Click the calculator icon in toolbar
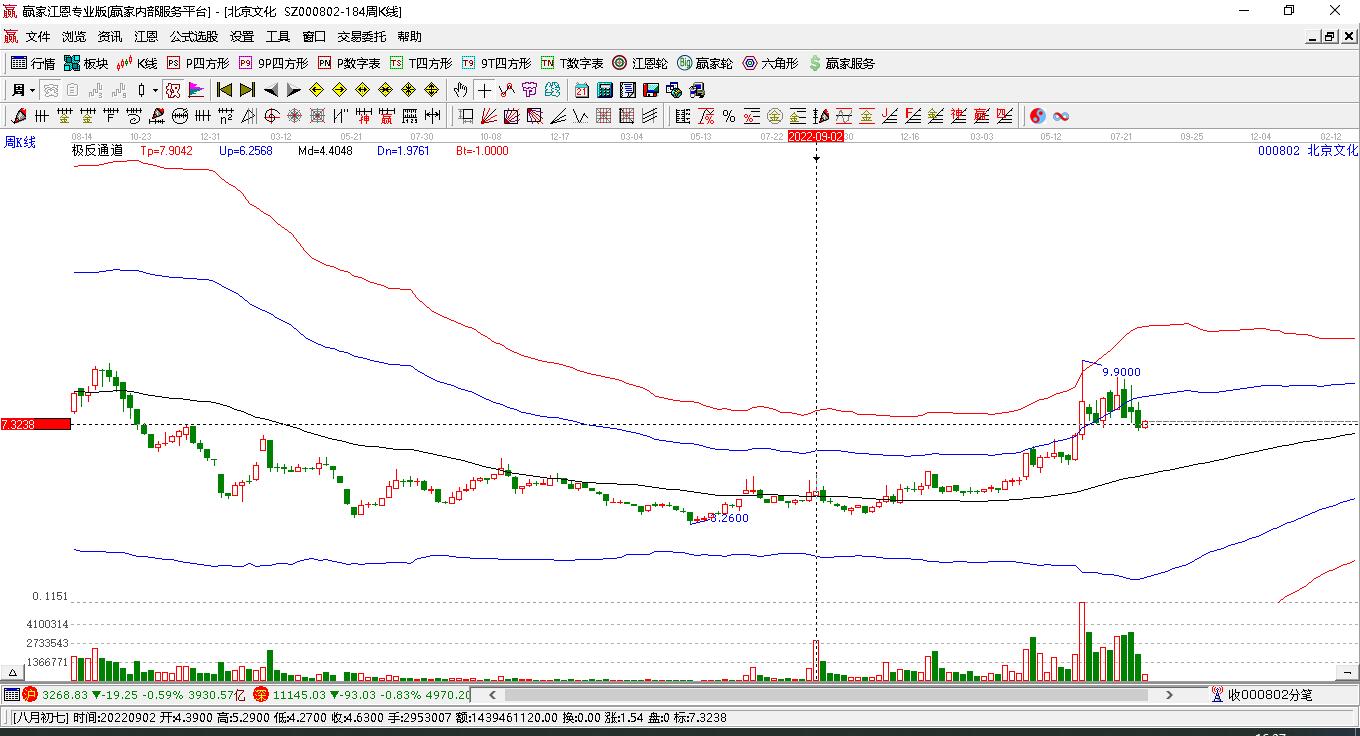Image resolution: width=1360 pixels, height=736 pixels. [605, 90]
